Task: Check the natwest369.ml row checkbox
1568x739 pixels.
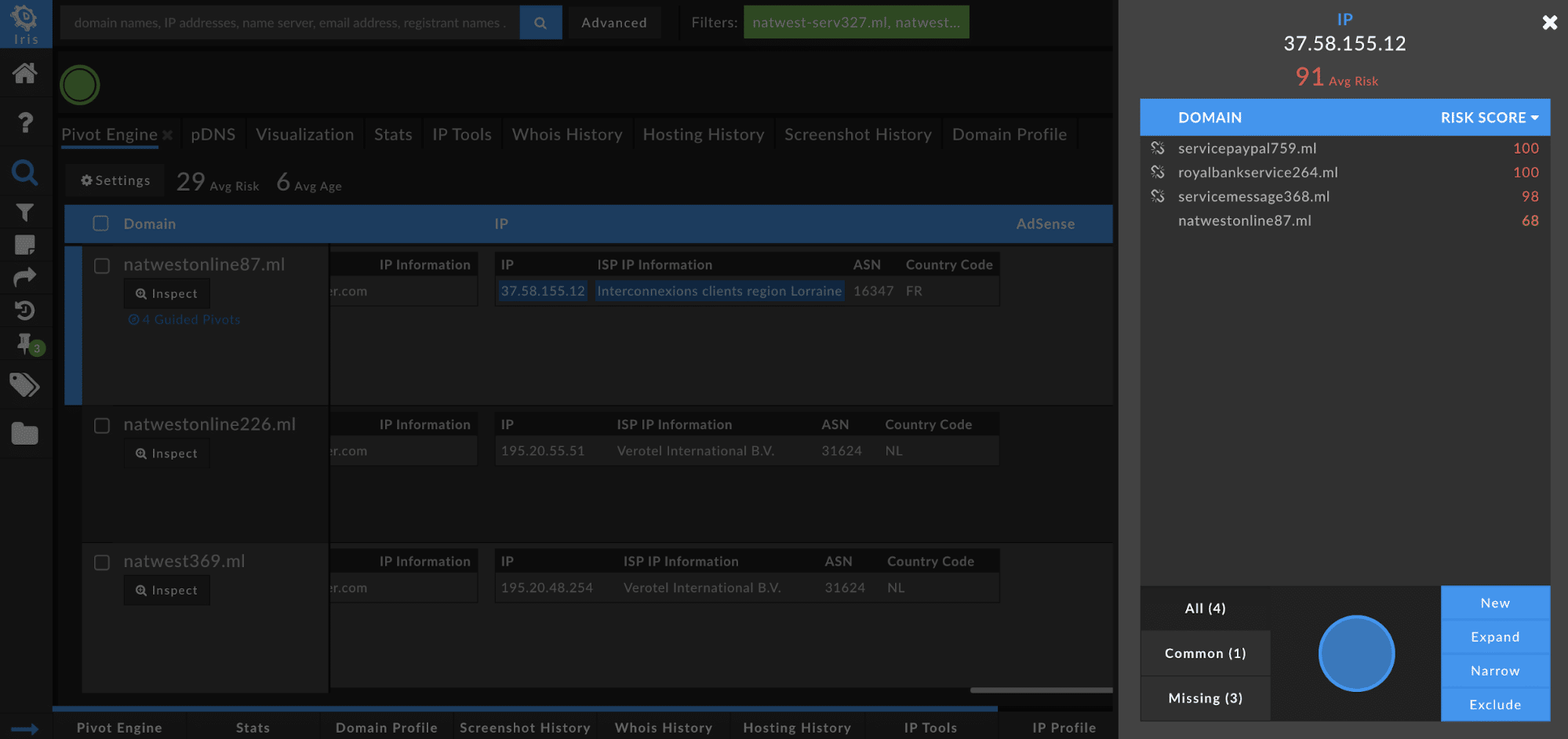Action: [x=102, y=562]
